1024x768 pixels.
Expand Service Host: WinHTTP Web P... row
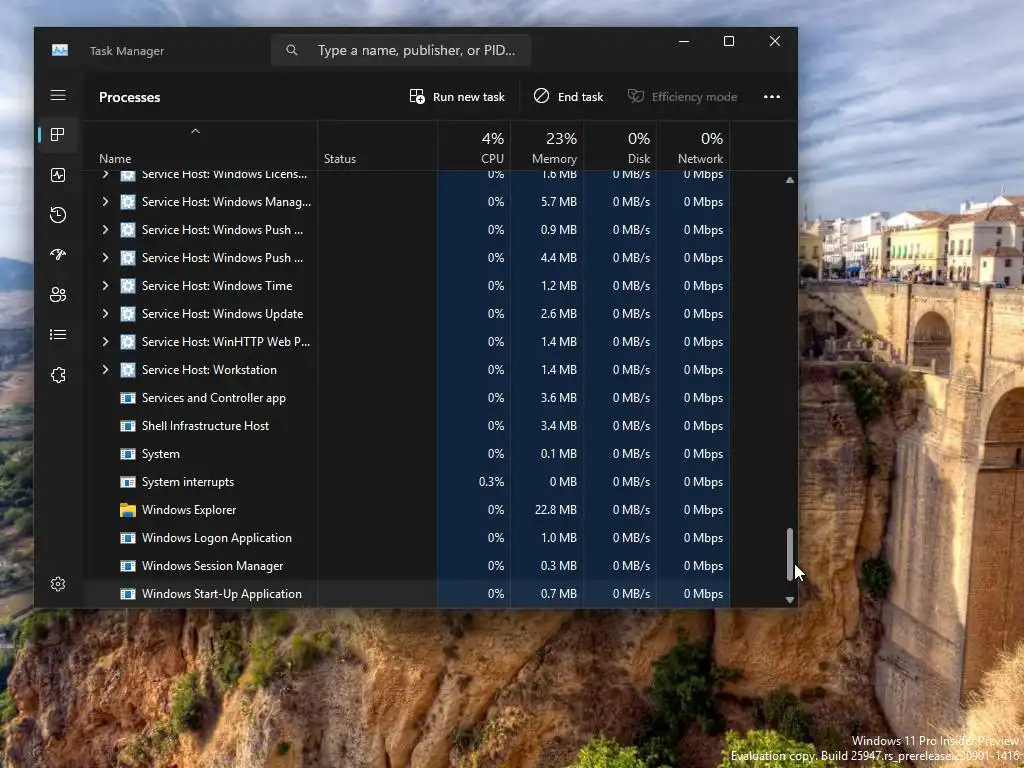105,342
